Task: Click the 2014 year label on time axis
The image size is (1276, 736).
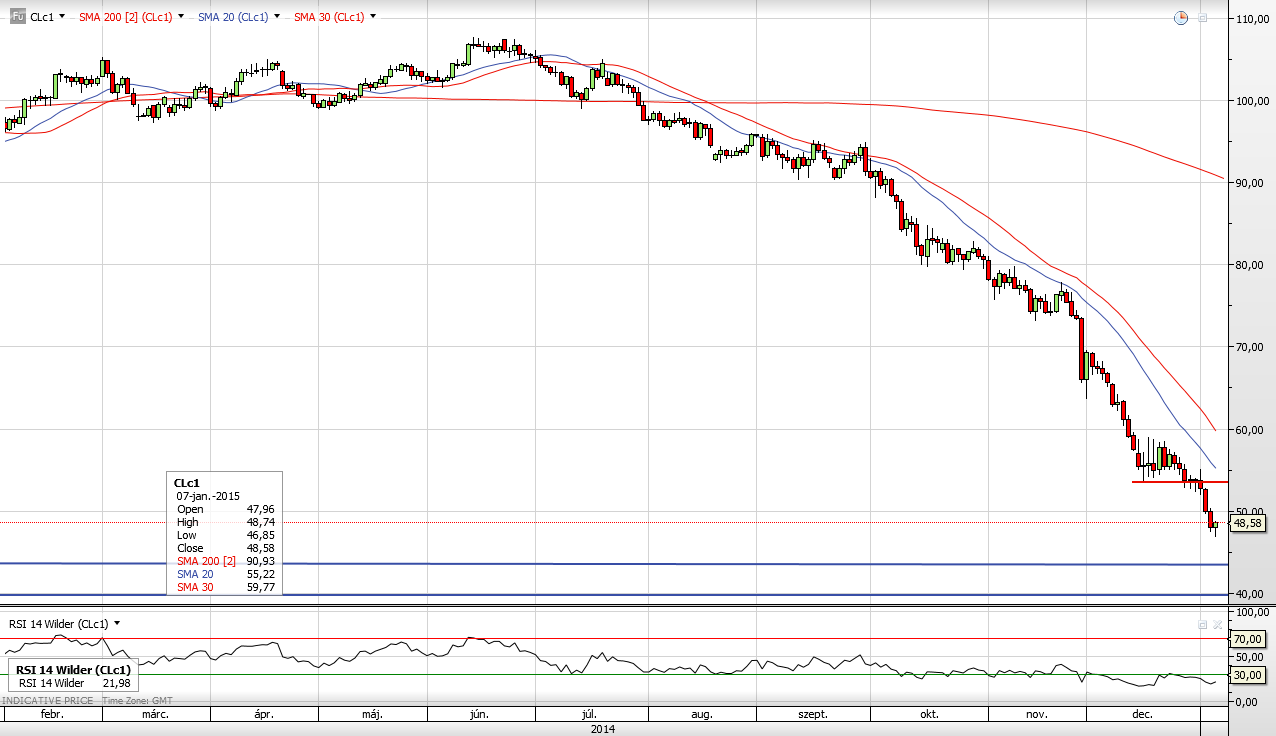Action: (x=603, y=729)
